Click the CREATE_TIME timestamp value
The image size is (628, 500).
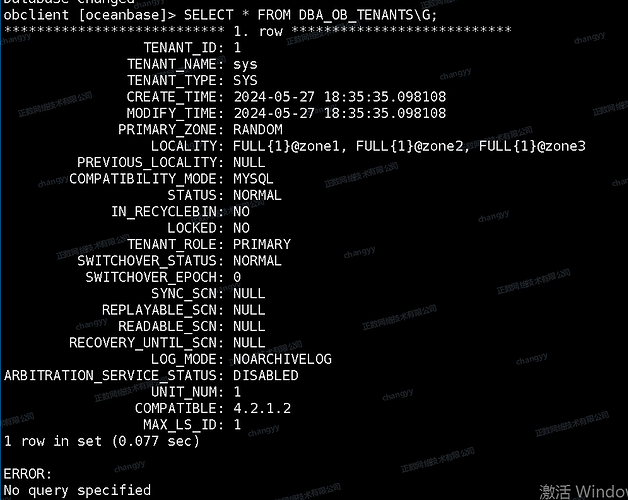339,97
